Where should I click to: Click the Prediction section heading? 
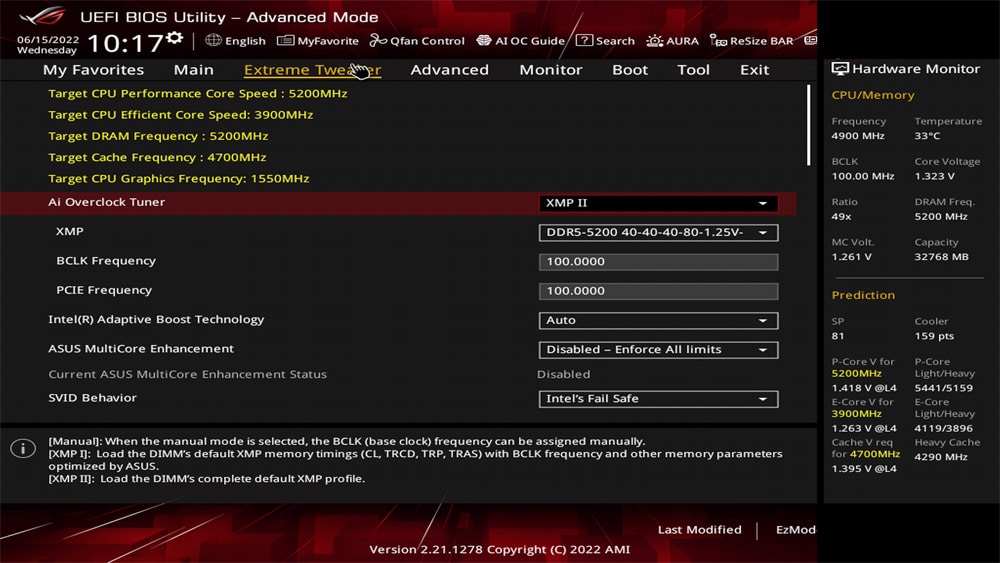tap(863, 295)
